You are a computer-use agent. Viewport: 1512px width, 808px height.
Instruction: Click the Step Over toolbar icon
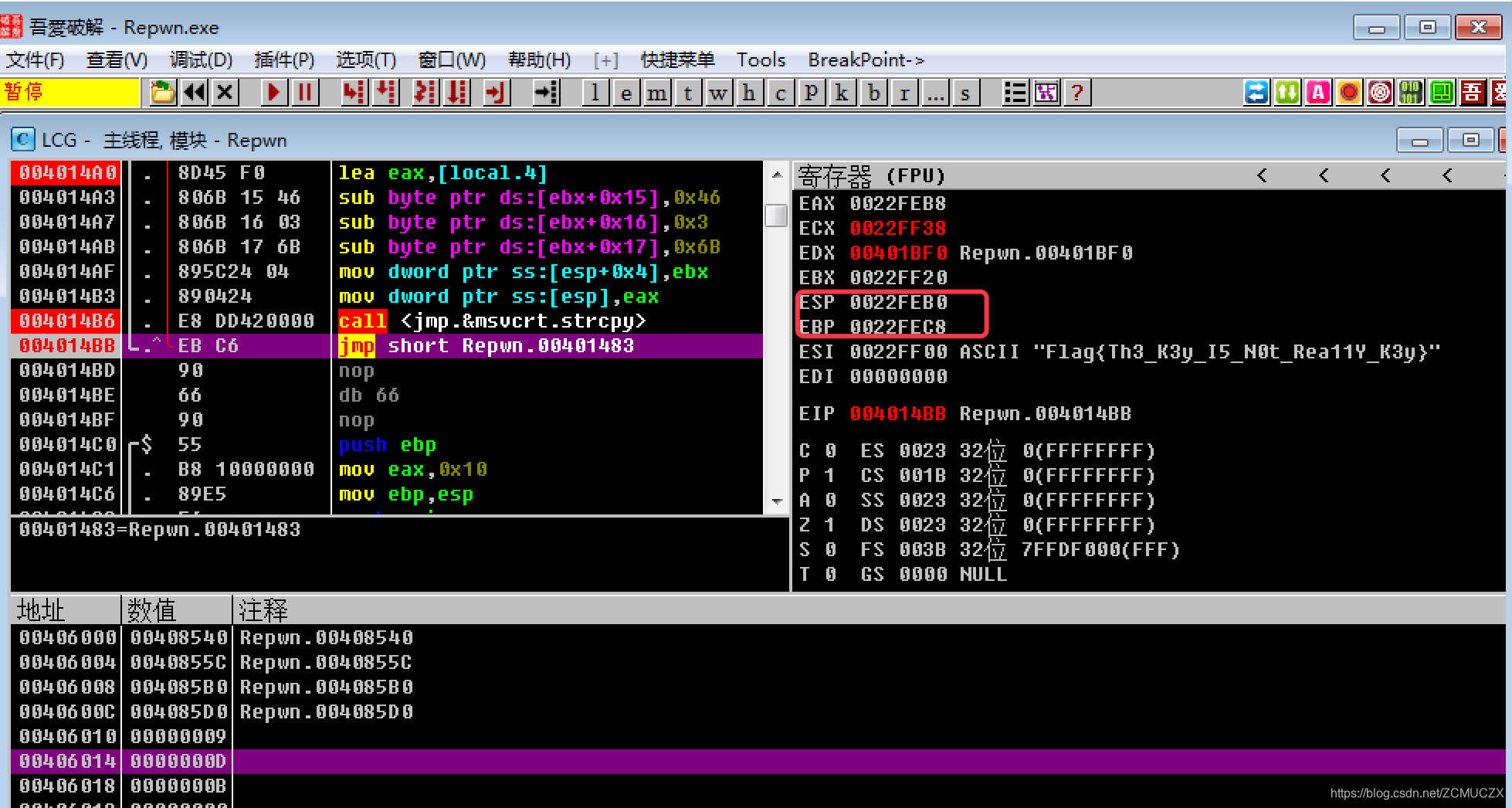coord(385,93)
